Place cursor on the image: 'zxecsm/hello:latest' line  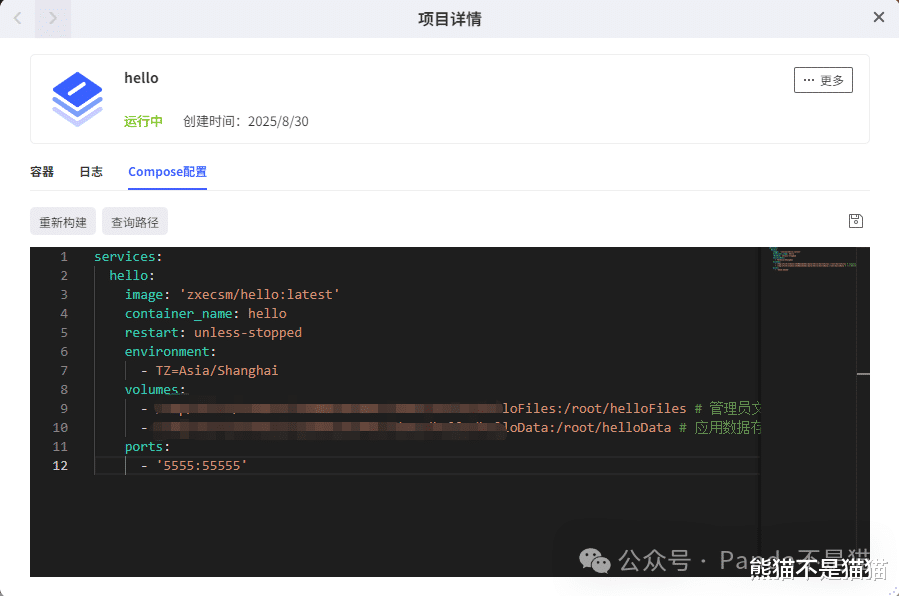[x=232, y=295]
